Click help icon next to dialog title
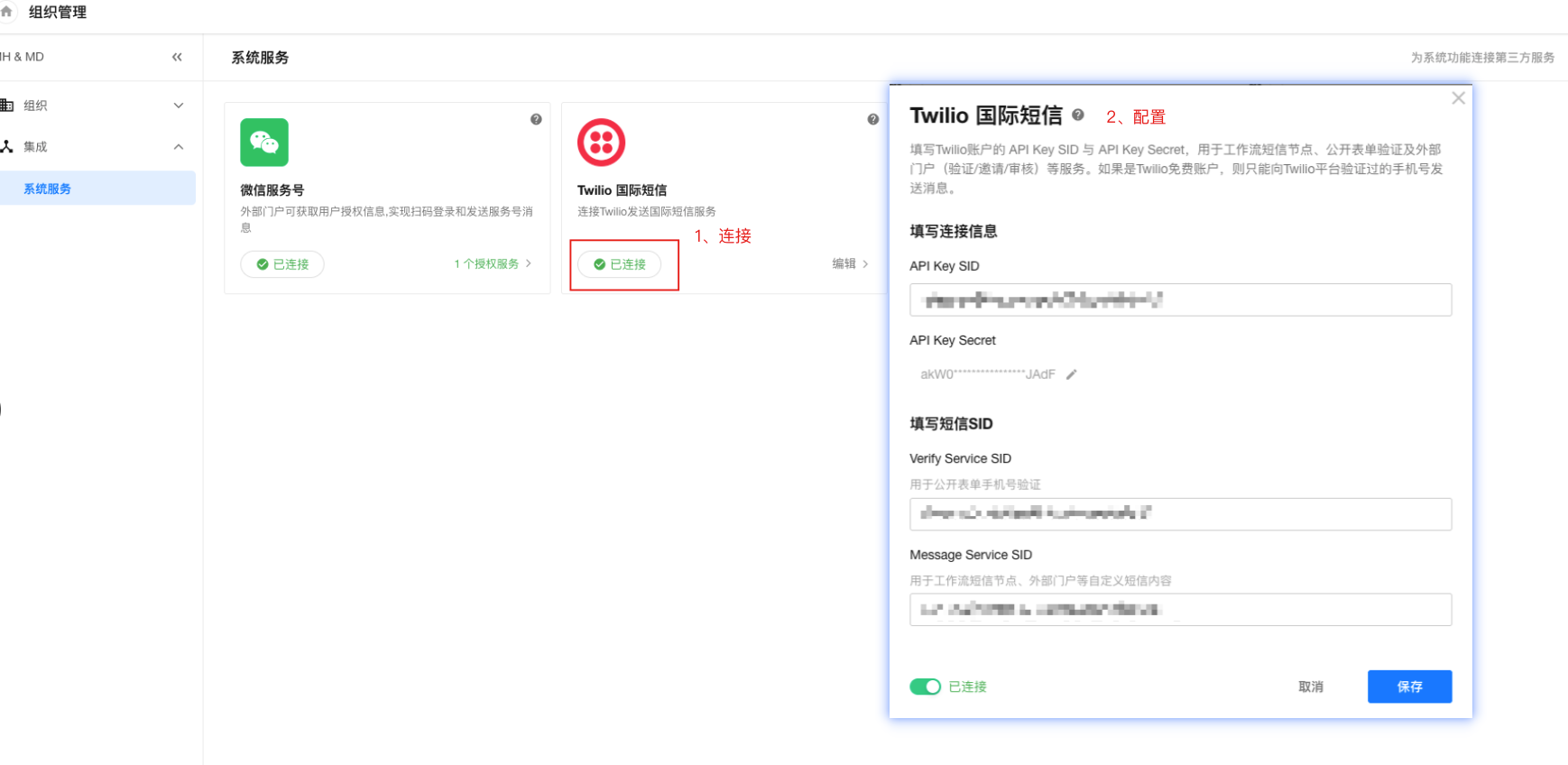This screenshot has width=1568, height=765. (x=1078, y=115)
